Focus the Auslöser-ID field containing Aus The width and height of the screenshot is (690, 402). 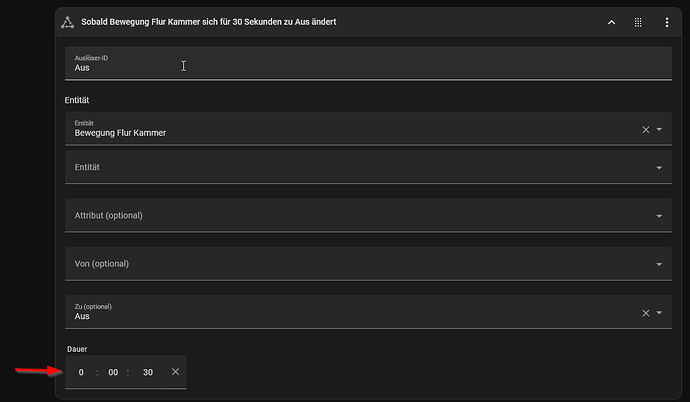[368, 63]
